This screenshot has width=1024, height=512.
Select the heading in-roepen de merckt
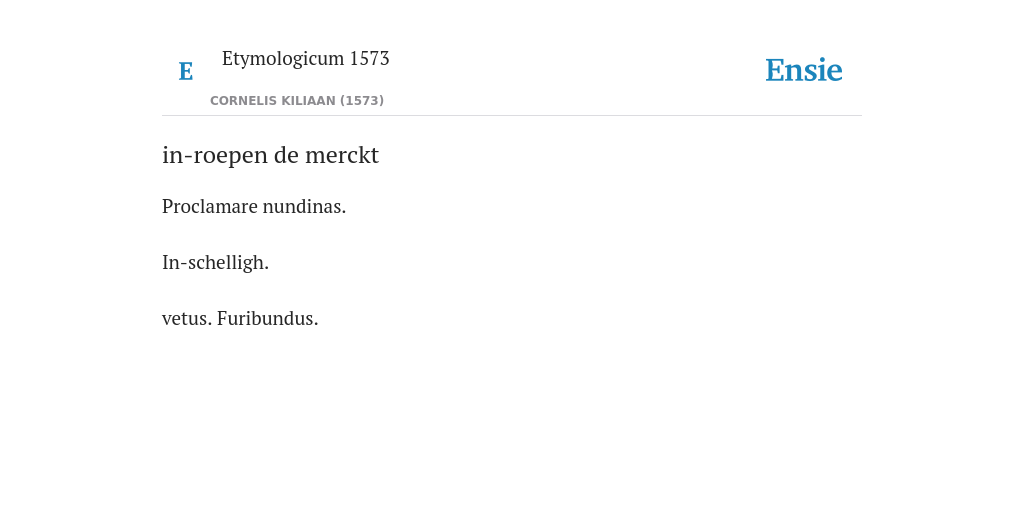click(x=270, y=155)
